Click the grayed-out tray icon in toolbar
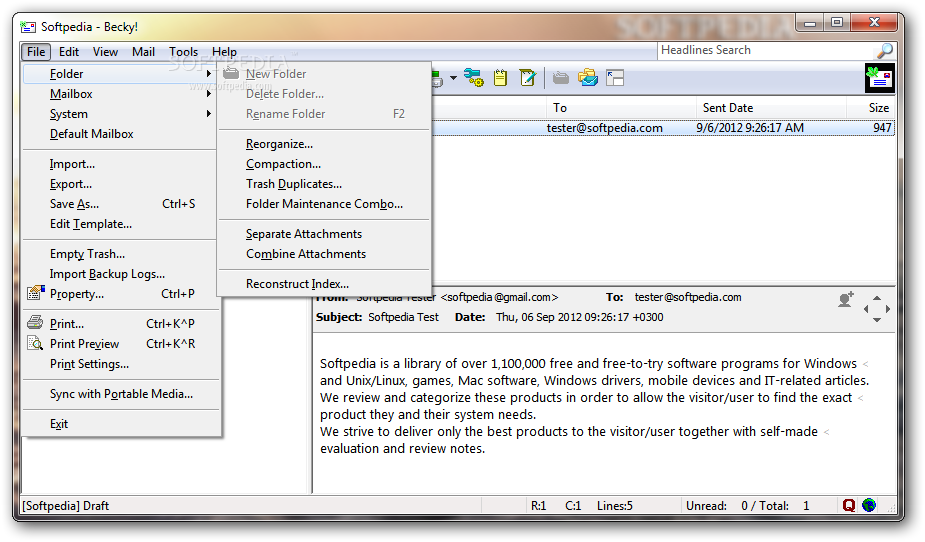 (x=560, y=78)
